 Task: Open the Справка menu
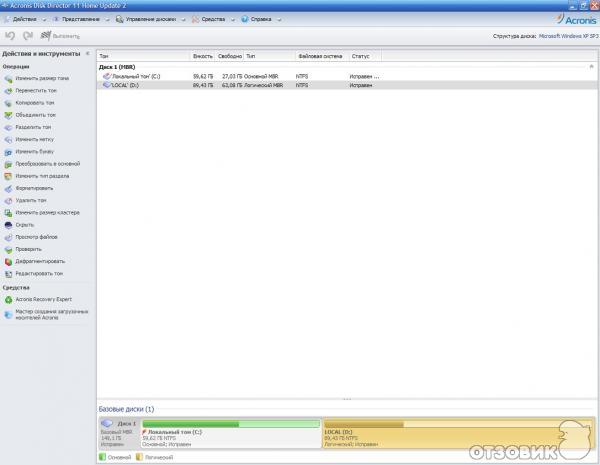[261, 19]
